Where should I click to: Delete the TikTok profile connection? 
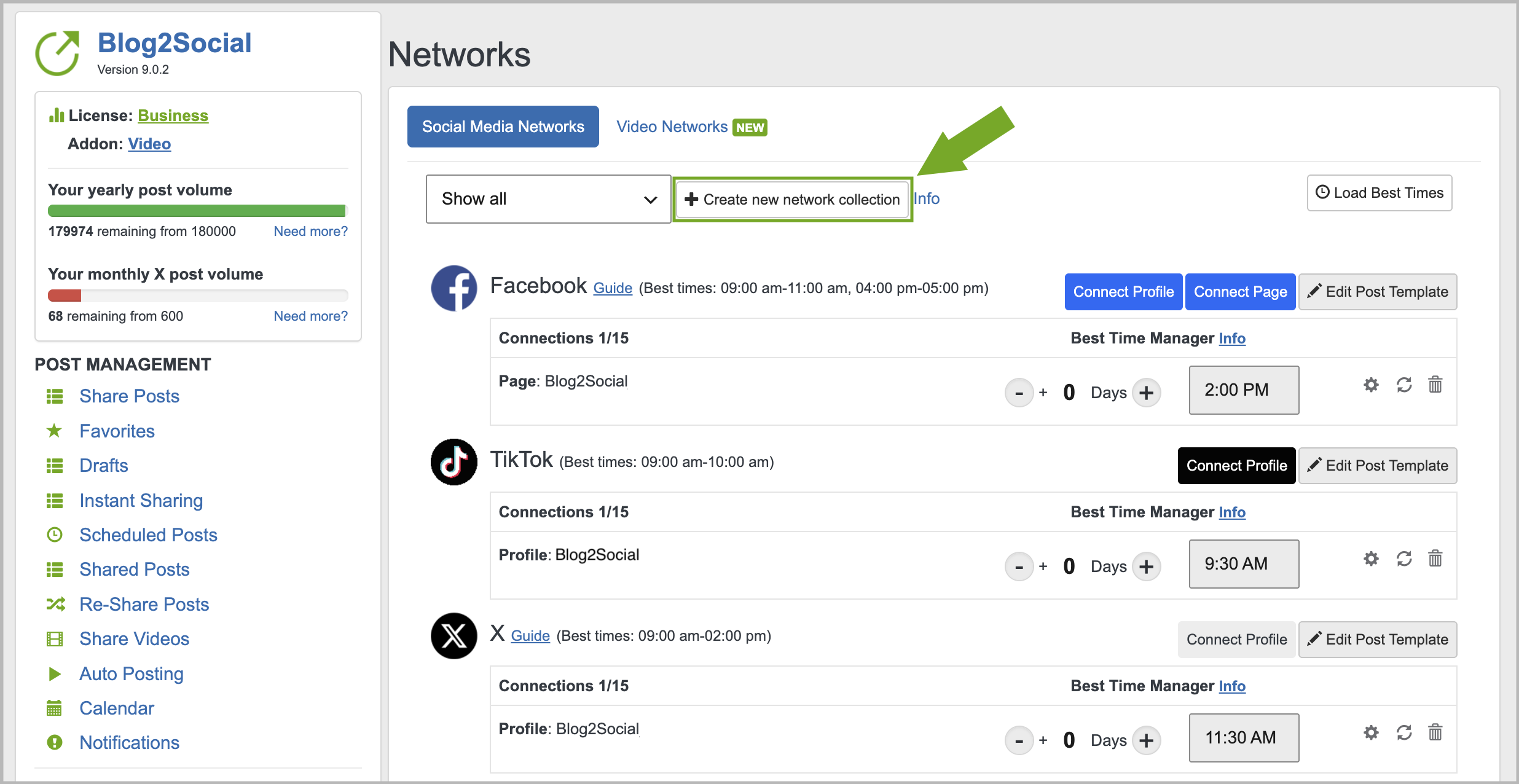tap(1435, 559)
